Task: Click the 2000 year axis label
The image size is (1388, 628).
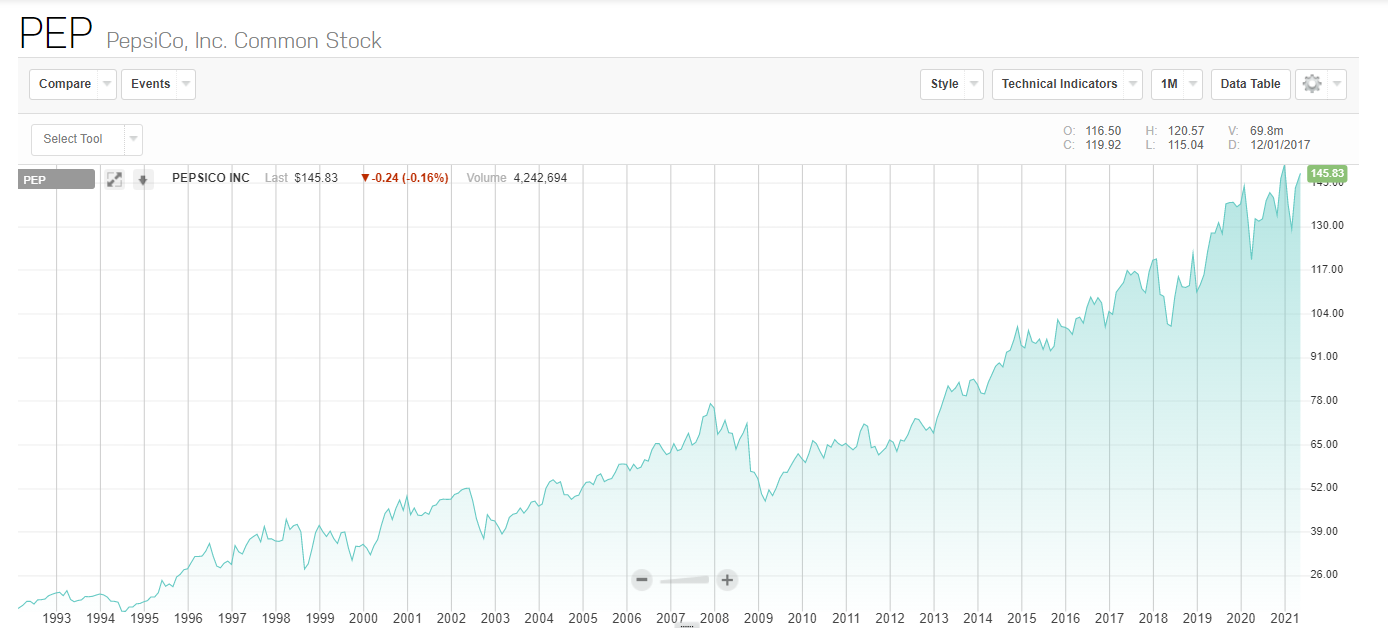Action: point(363,618)
